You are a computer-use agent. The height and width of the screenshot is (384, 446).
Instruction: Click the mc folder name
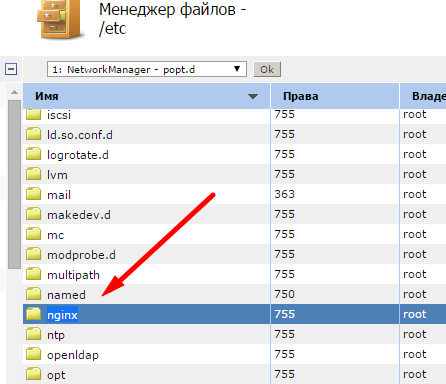55,235
